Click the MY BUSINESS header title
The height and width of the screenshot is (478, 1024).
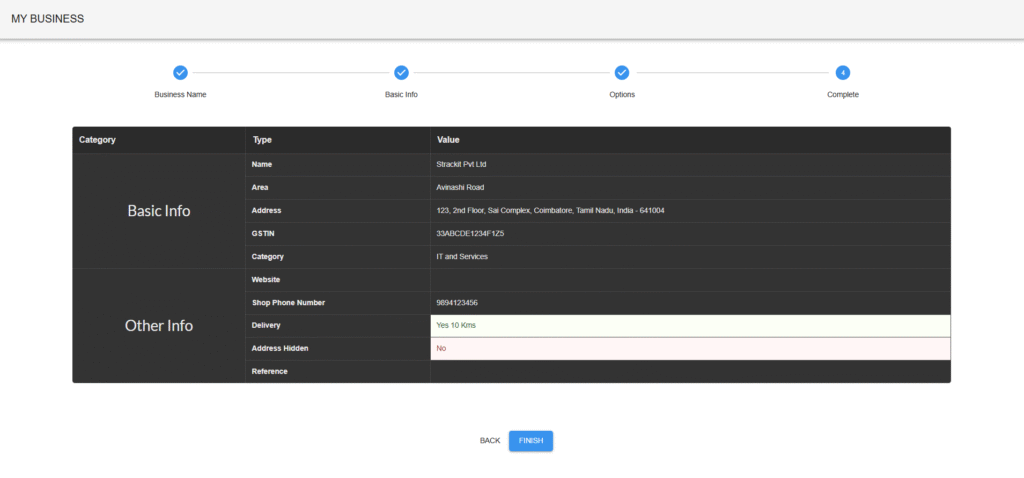pos(48,19)
